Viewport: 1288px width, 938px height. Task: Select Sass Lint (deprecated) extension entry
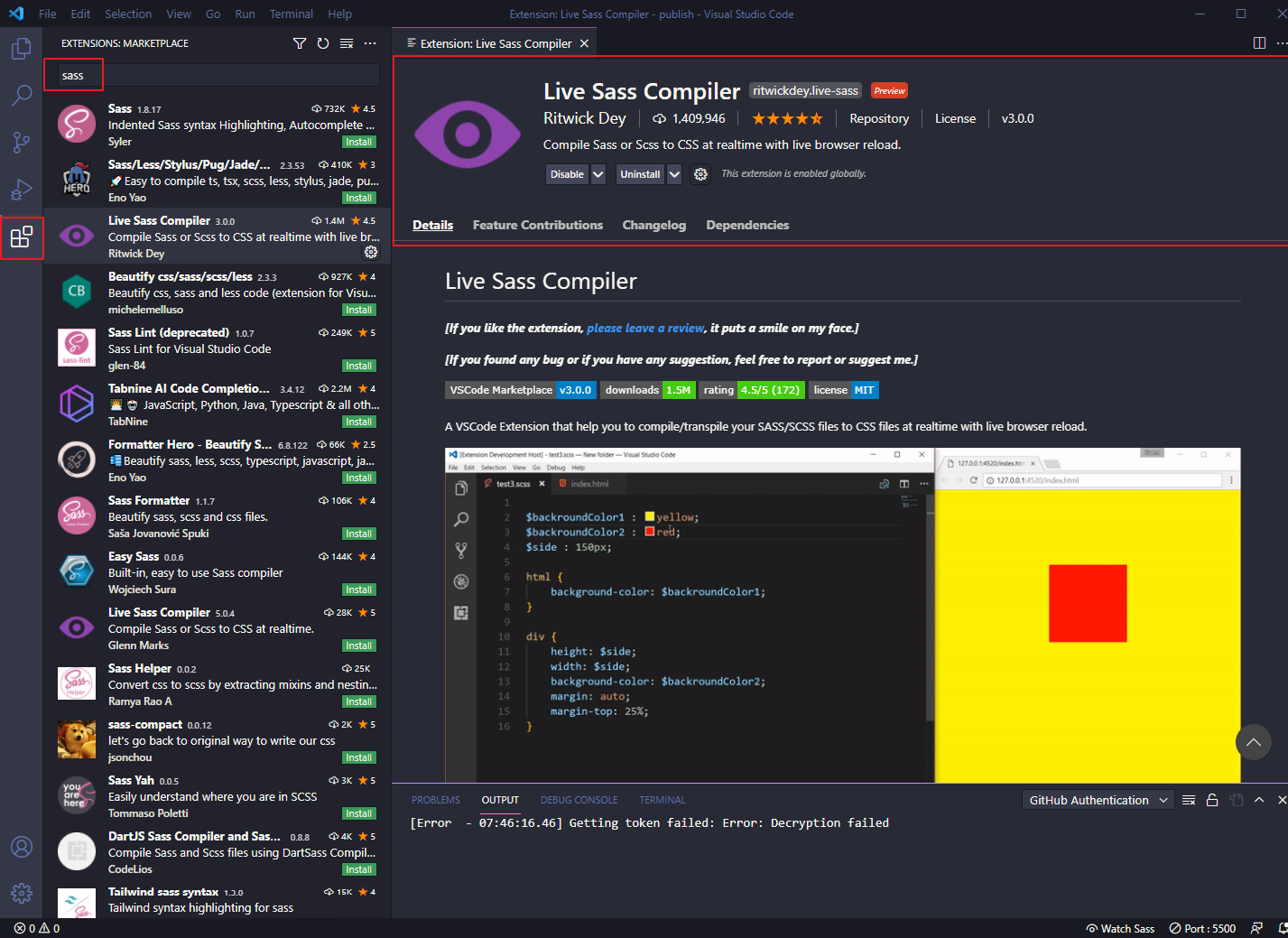(x=218, y=348)
